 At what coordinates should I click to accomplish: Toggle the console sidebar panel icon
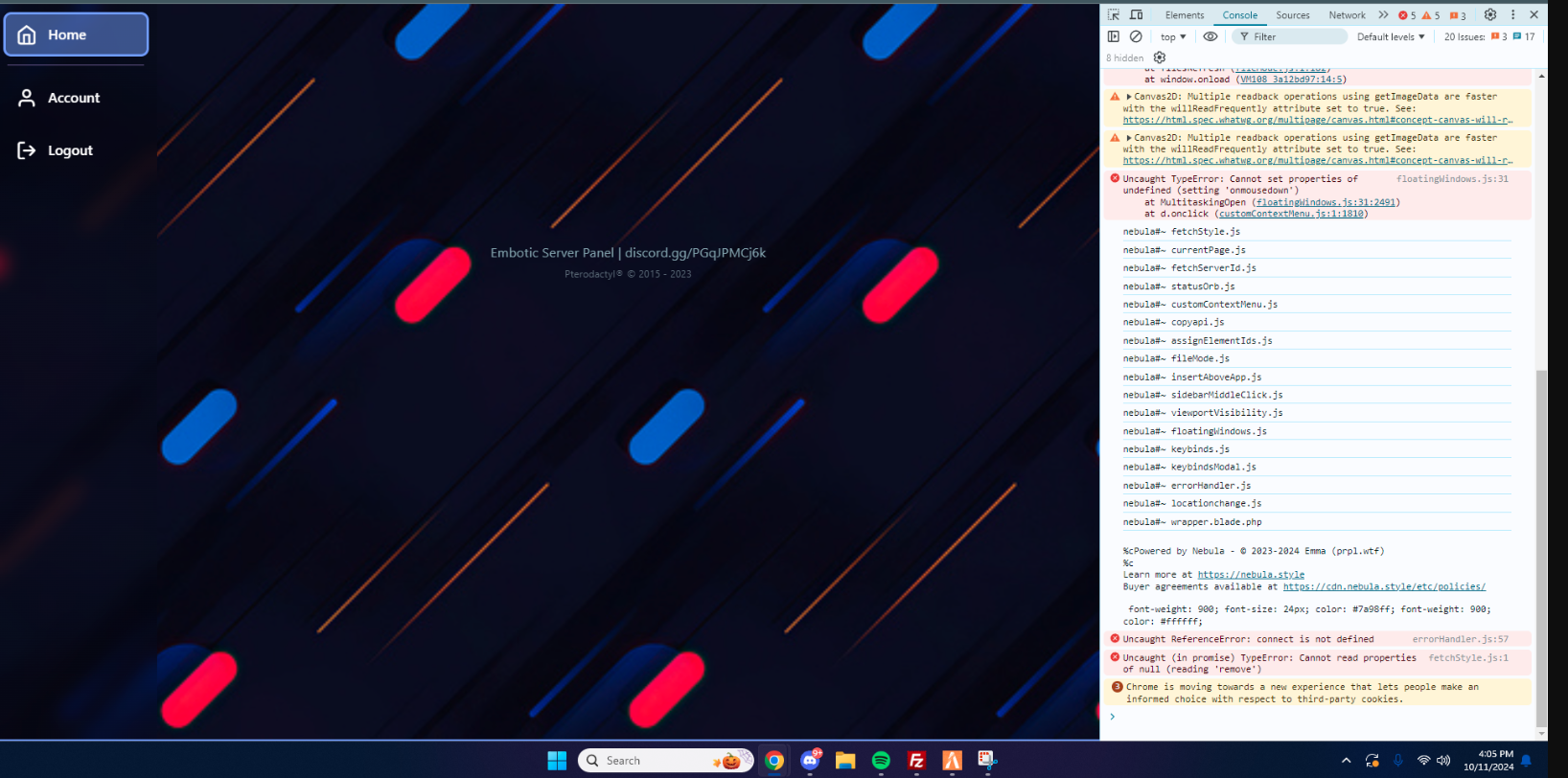[1113, 36]
